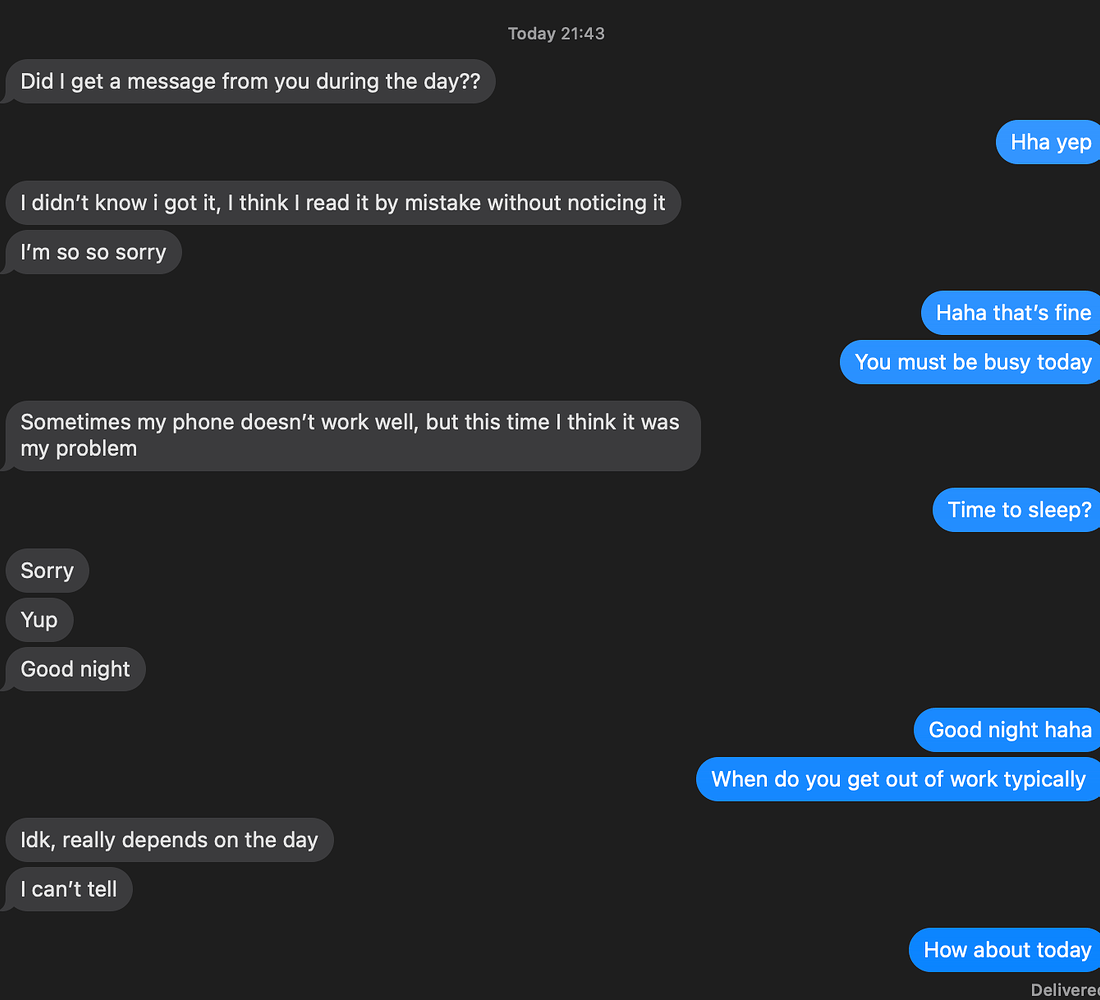This screenshot has width=1100, height=1000.
Task: Click the "Time to sleep?" sent bubble
Action: point(1018,510)
